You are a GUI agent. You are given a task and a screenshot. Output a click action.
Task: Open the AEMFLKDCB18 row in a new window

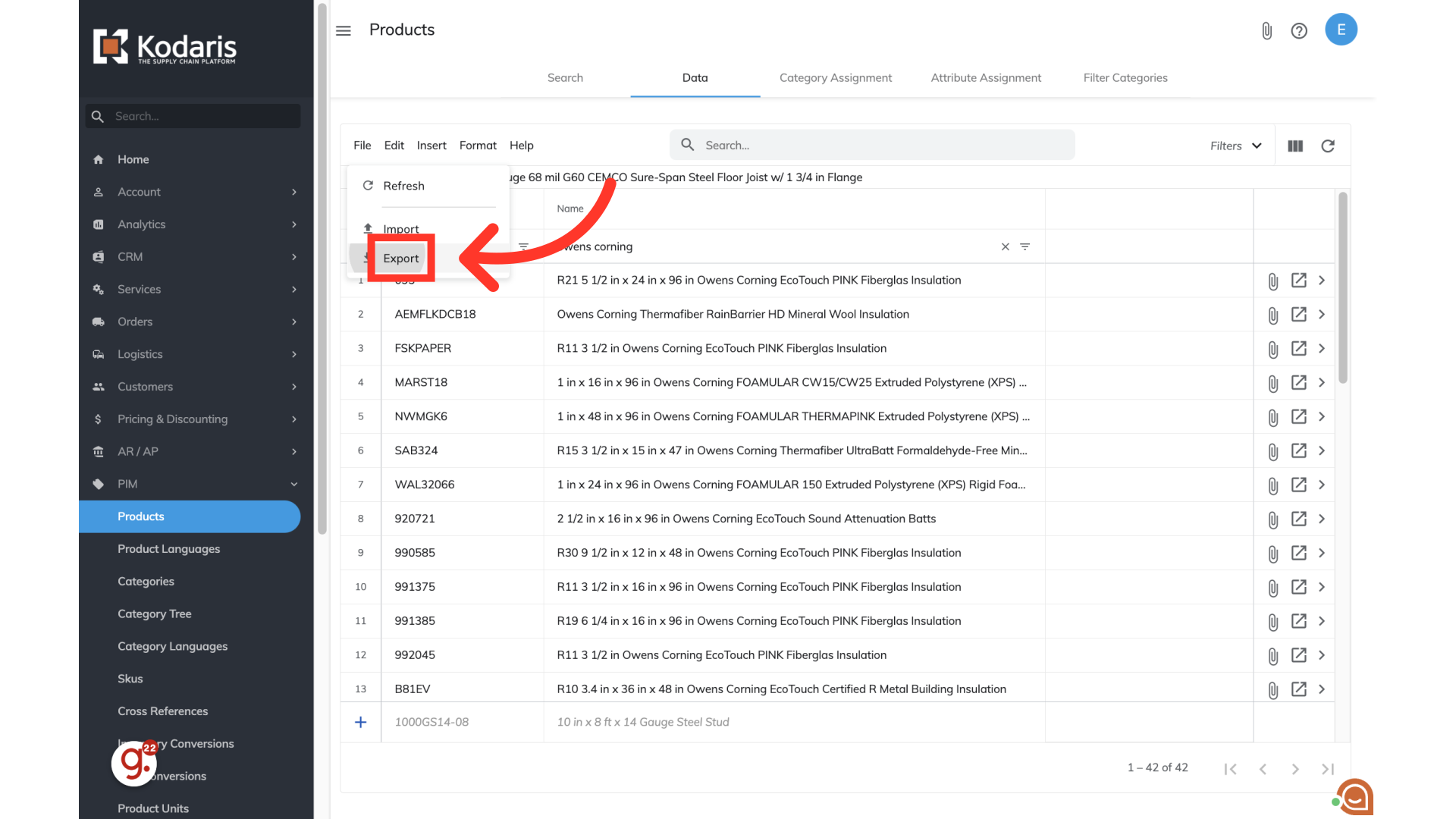(x=1299, y=314)
